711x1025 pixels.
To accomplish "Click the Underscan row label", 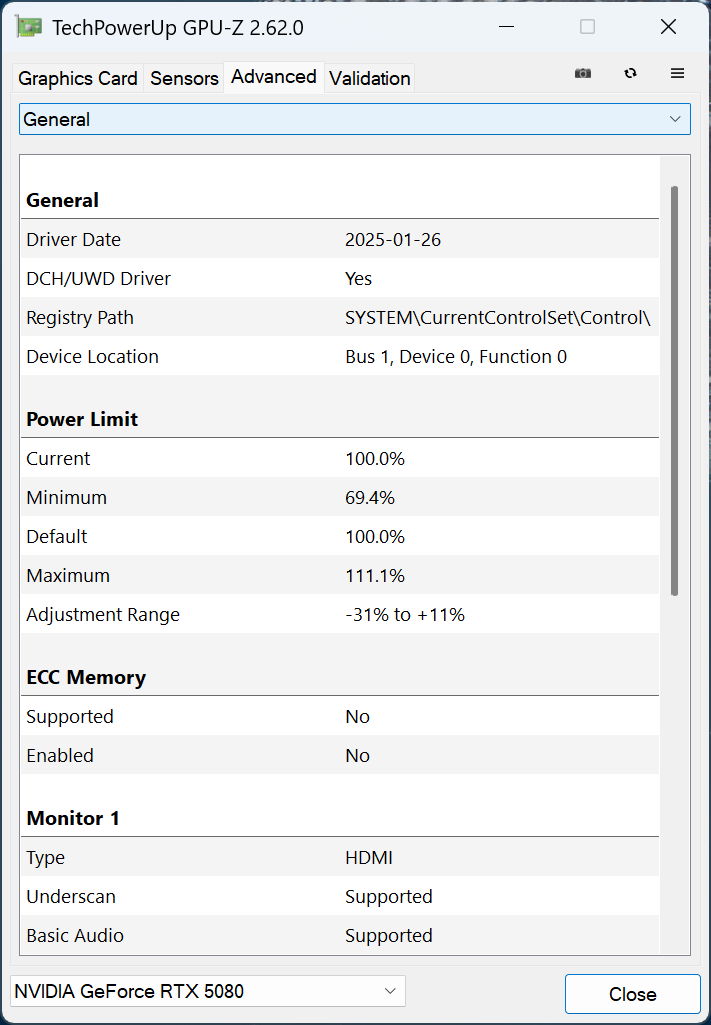I will click(71, 896).
